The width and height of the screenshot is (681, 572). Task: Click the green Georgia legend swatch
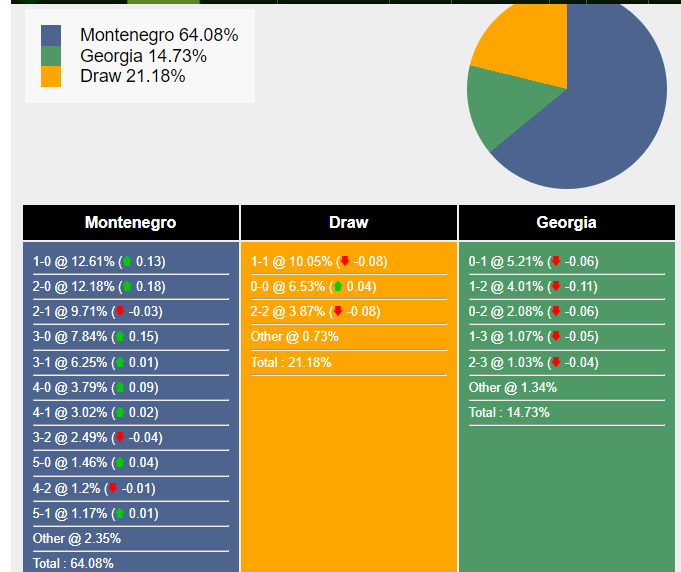point(51,56)
